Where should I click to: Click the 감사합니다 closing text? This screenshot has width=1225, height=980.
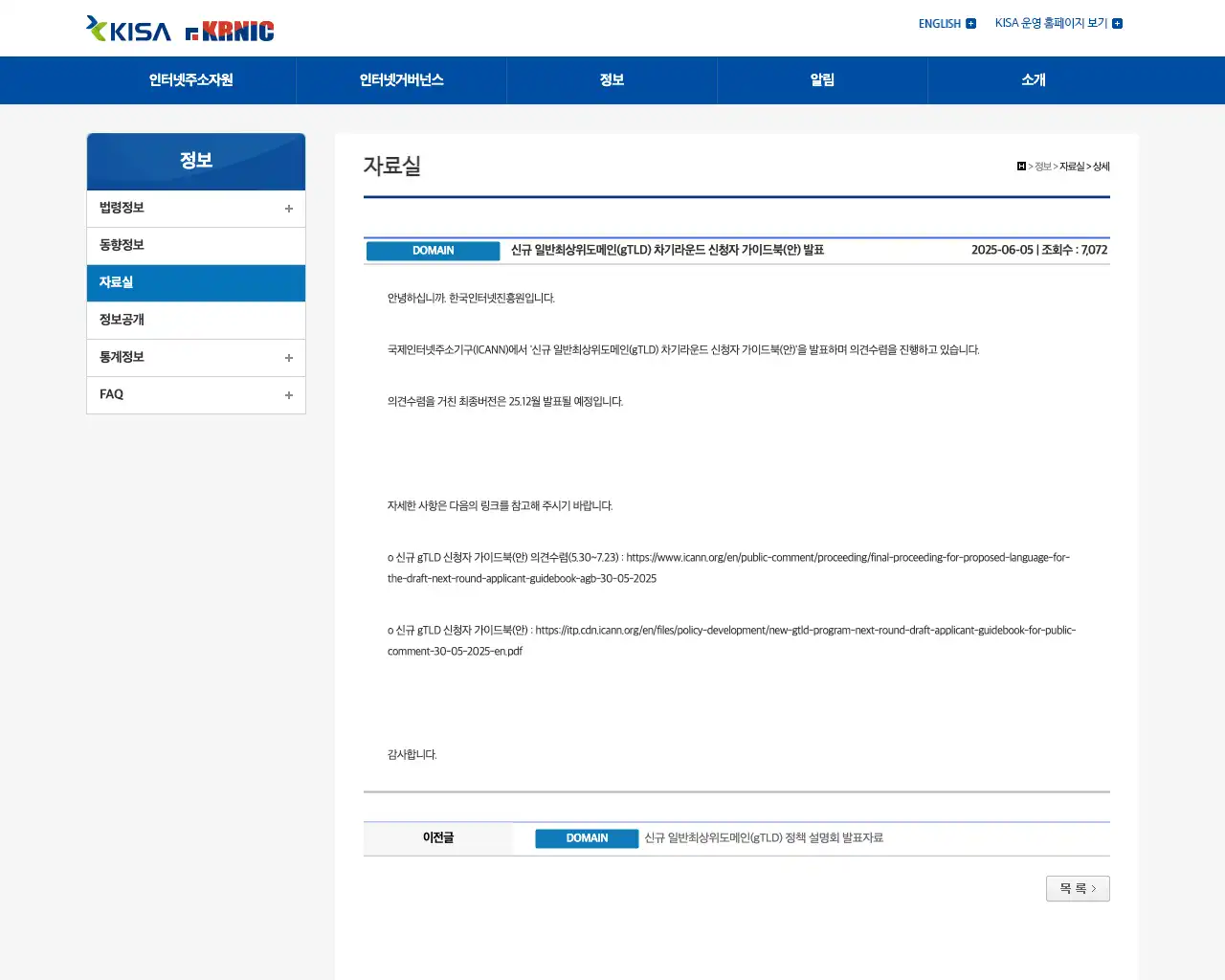tap(412, 754)
